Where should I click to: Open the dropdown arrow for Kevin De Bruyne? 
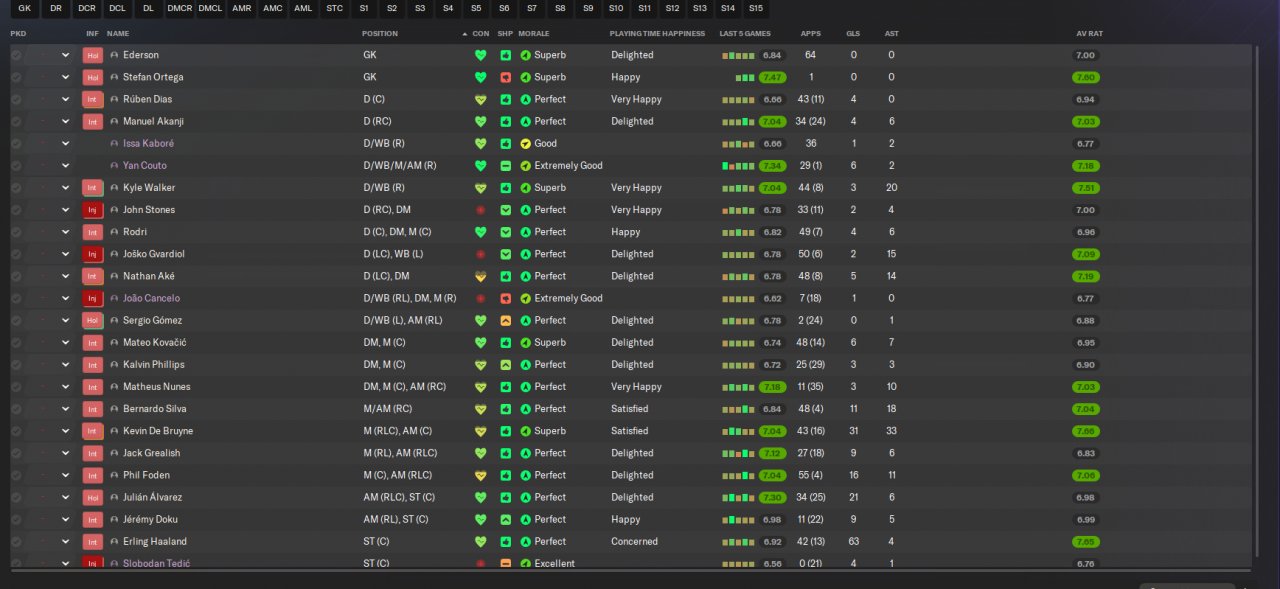tap(66, 431)
